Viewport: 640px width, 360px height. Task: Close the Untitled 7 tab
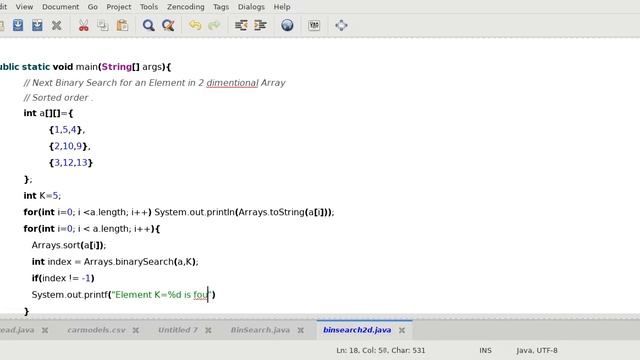tap(208, 330)
